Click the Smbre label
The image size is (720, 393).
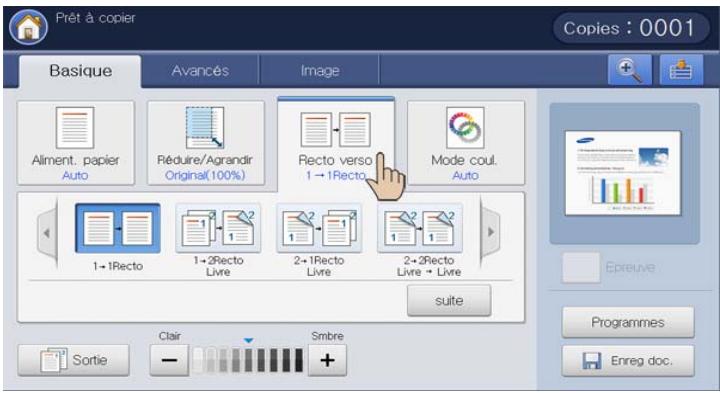point(327,336)
